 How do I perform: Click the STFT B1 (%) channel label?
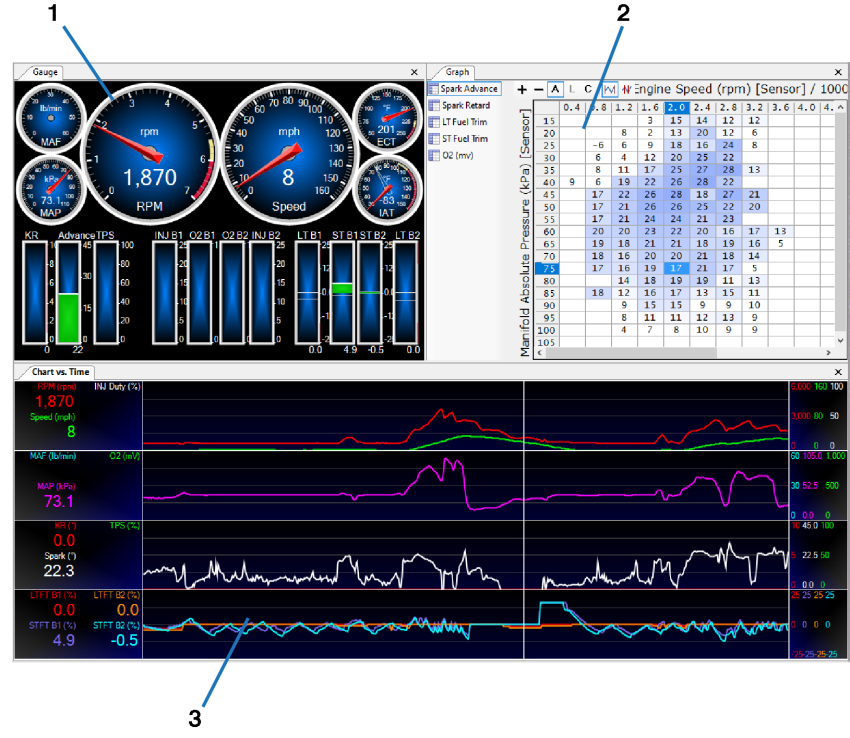point(53,625)
